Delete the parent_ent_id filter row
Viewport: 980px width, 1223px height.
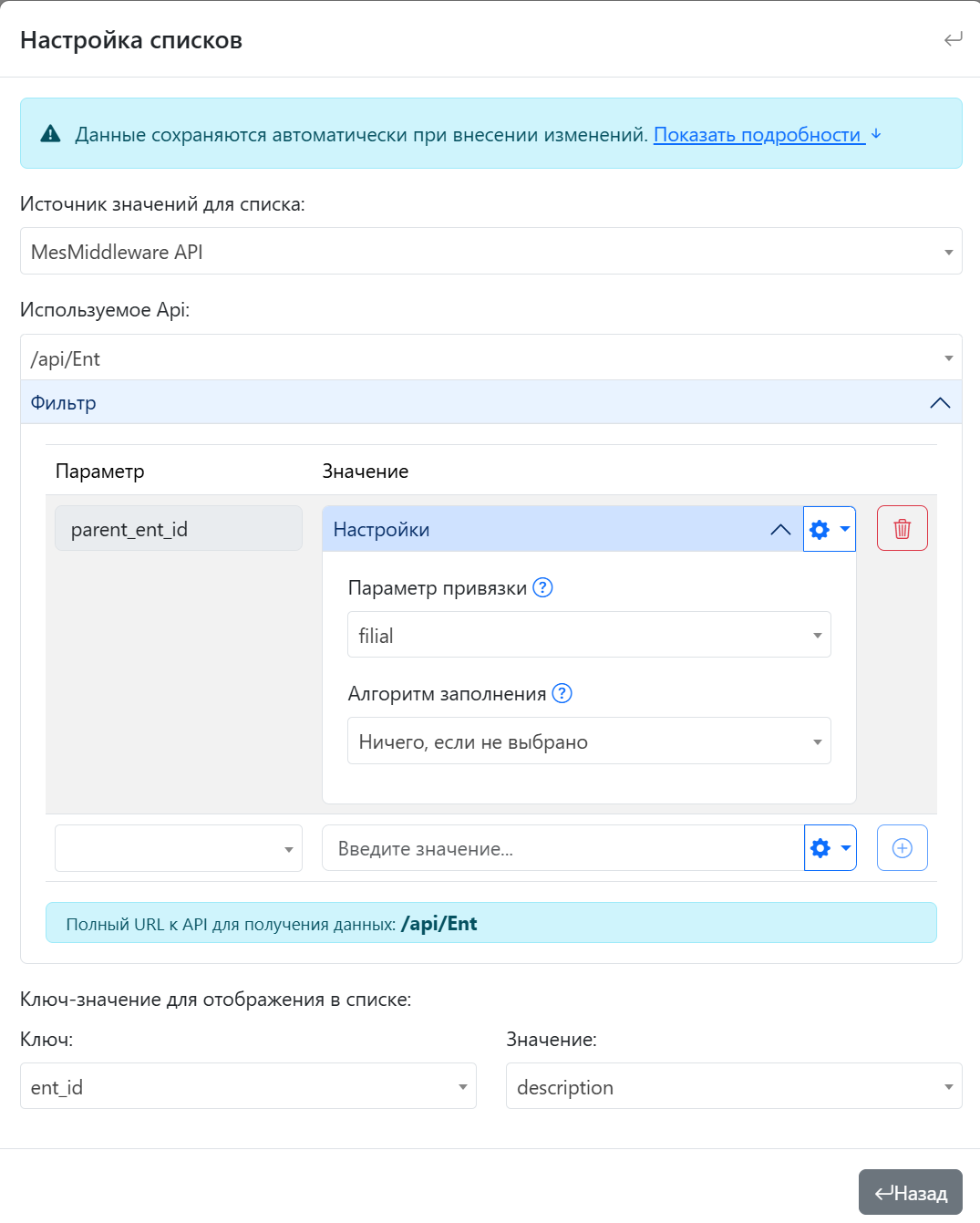(902, 529)
